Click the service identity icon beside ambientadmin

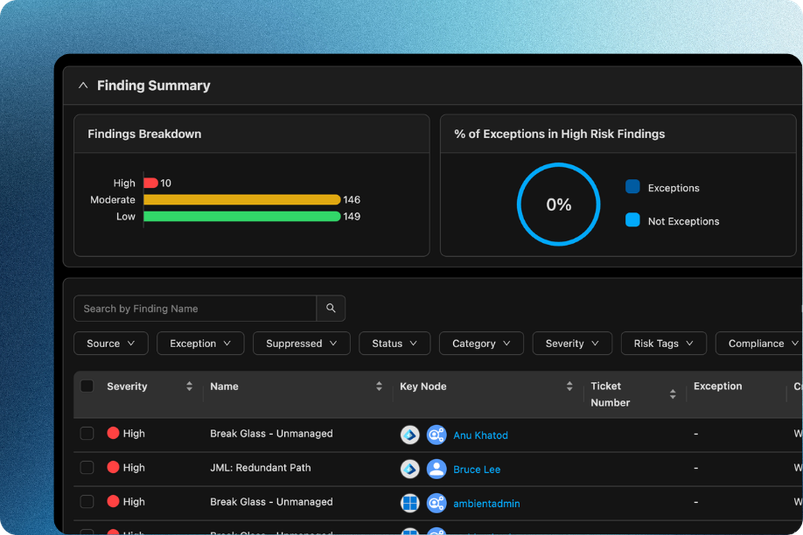coord(436,503)
